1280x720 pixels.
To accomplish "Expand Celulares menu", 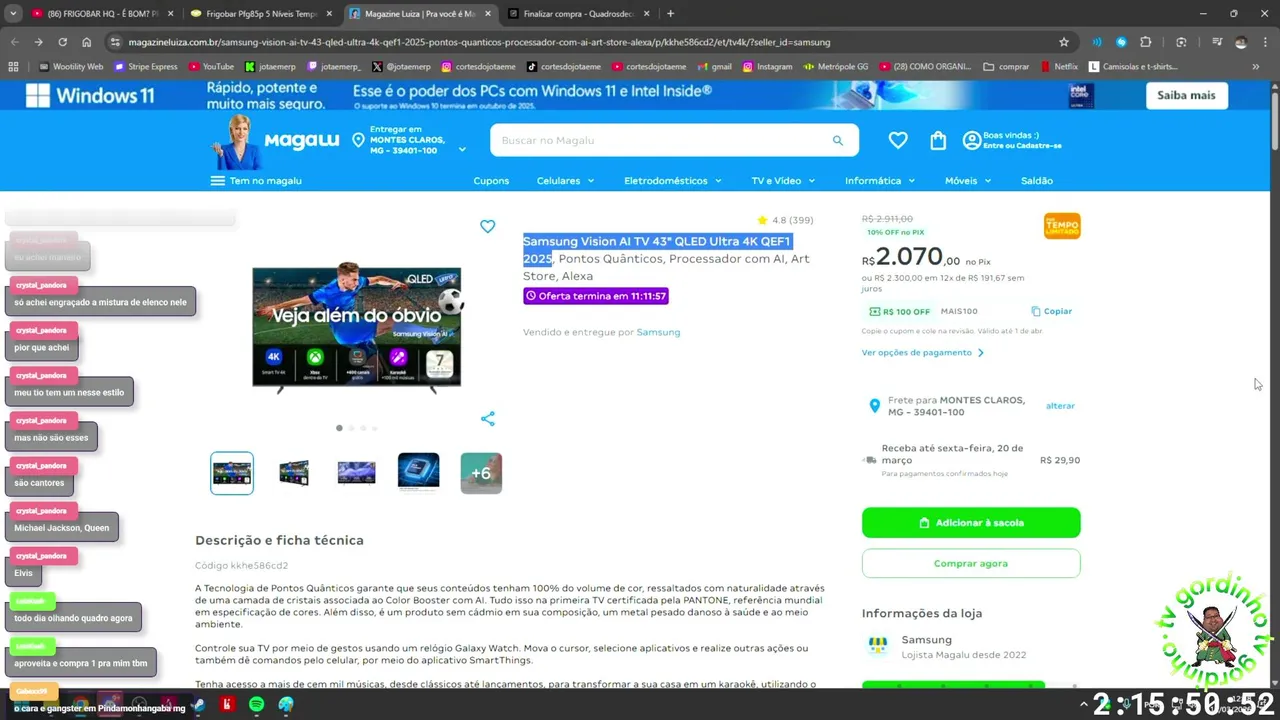I will tap(565, 181).
